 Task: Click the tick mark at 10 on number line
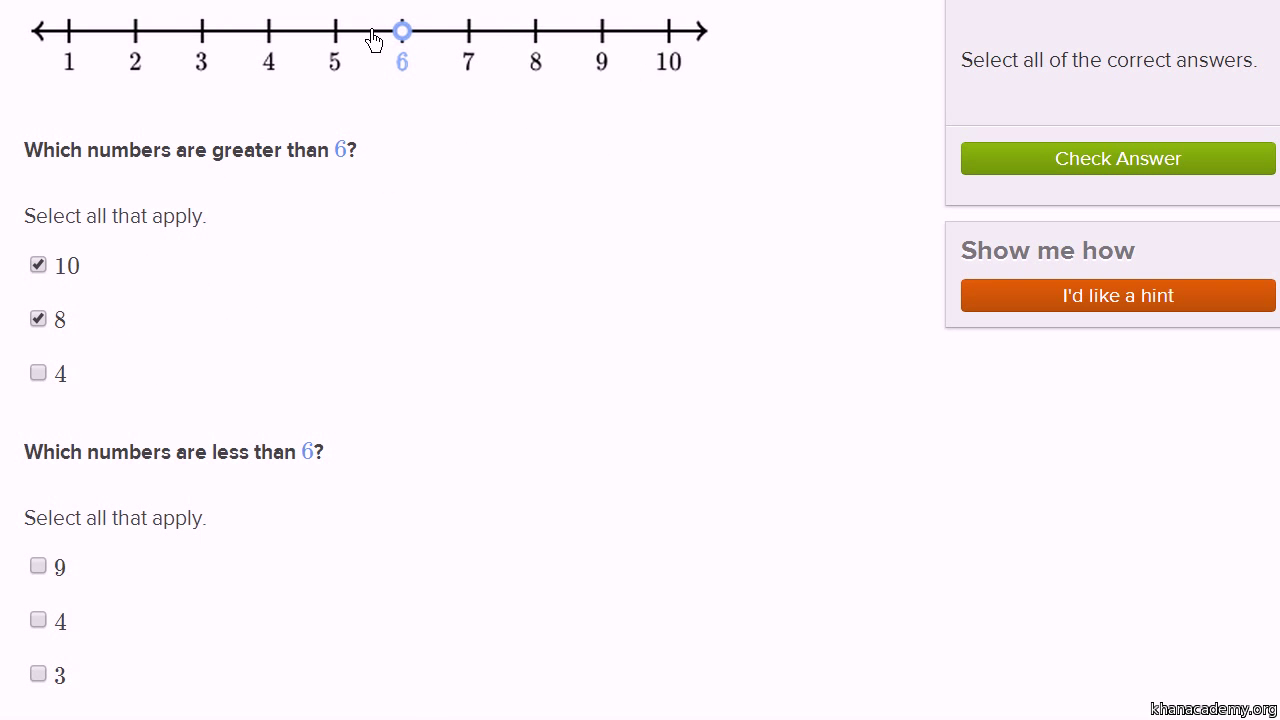pyautogui.click(x=669, y=31)
